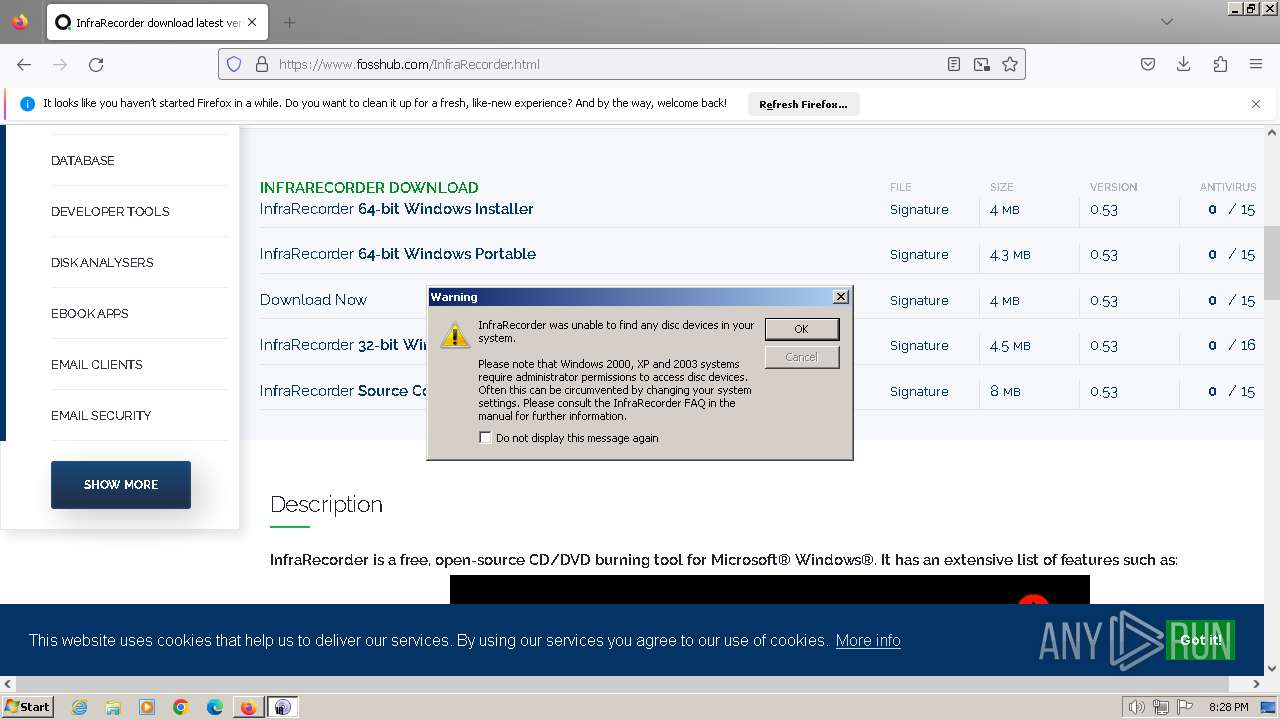Screen dimensions: 1280x720
Task: Open Signature in Download Now row
Action: [919, 300]
